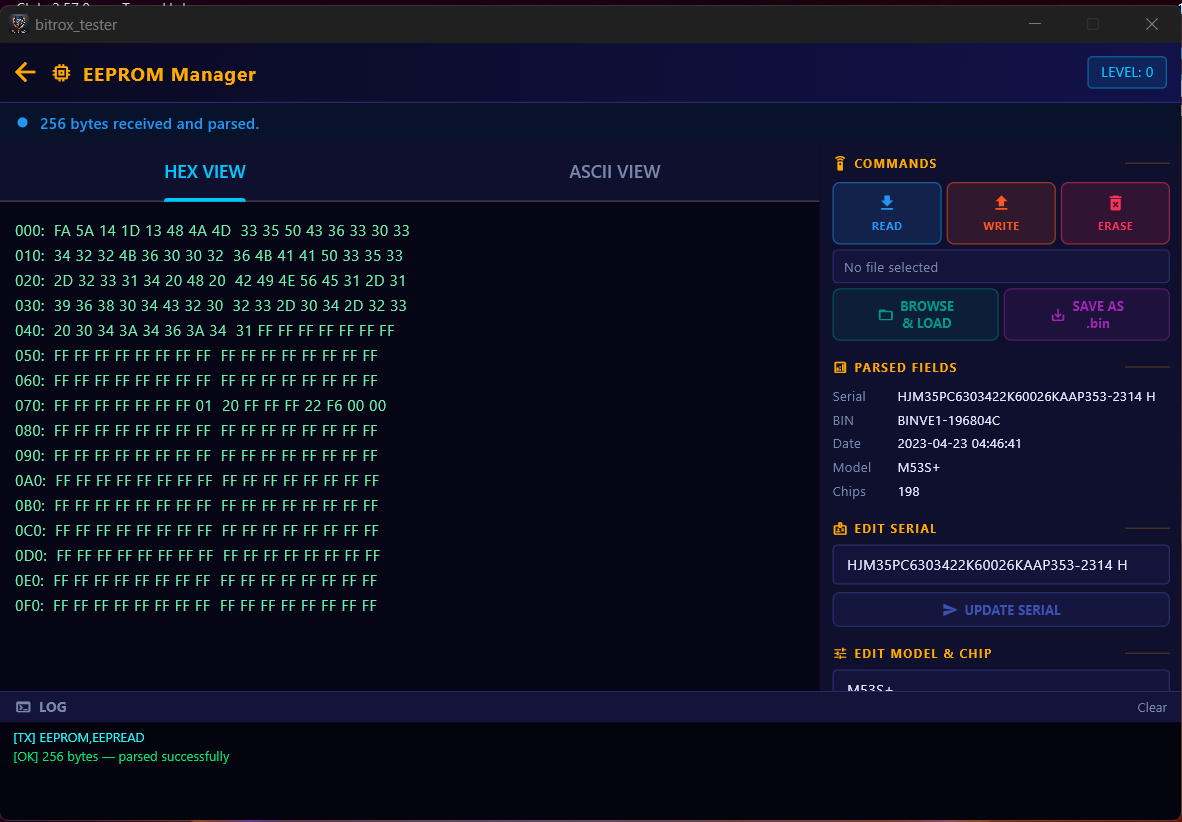Screen dimensions: 1182x822
Task: Click hex row address 000:
Action: pyautogui.click(x=29, y=231)
